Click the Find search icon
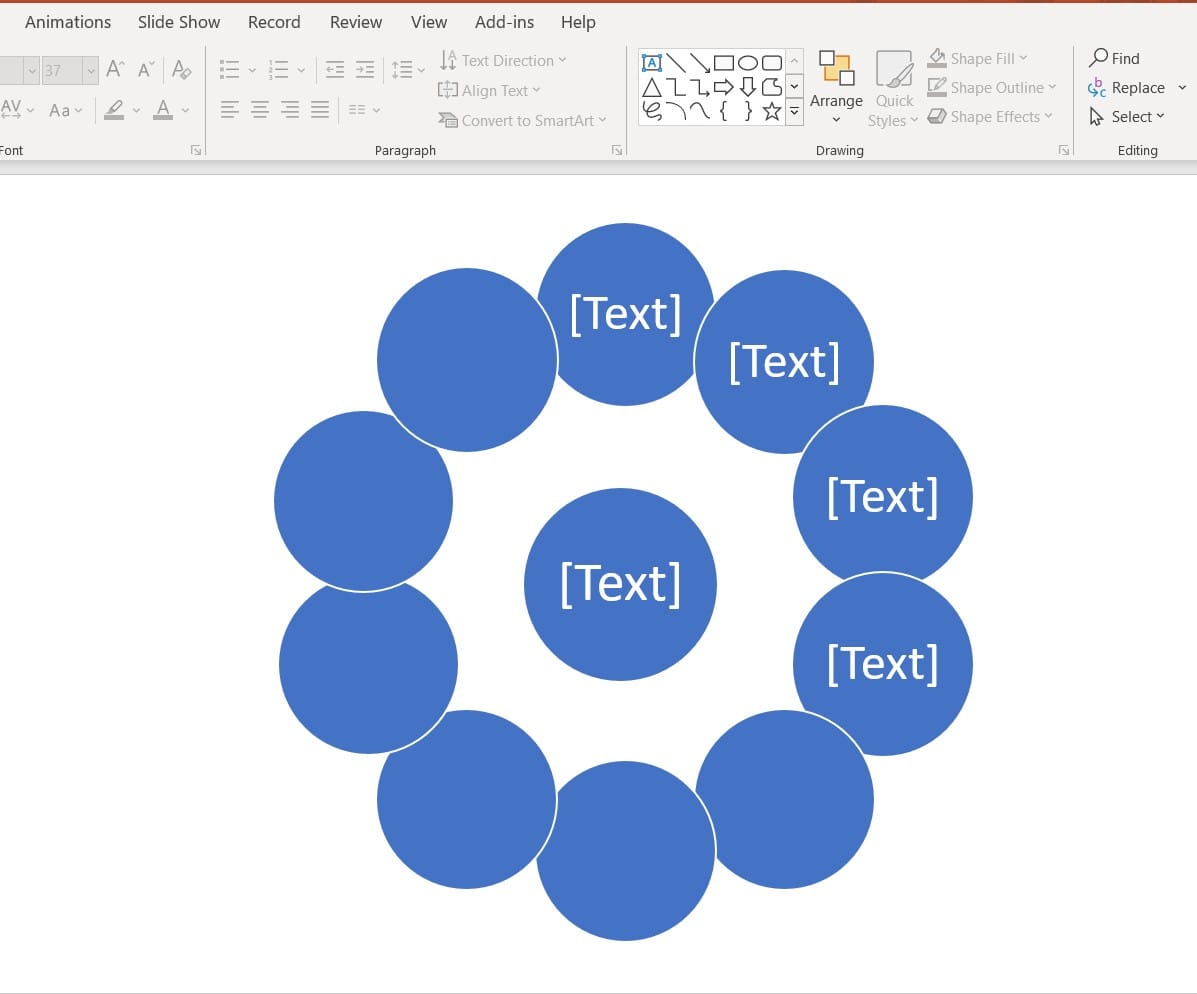1197x994 pixels. tap(1099, 57)
